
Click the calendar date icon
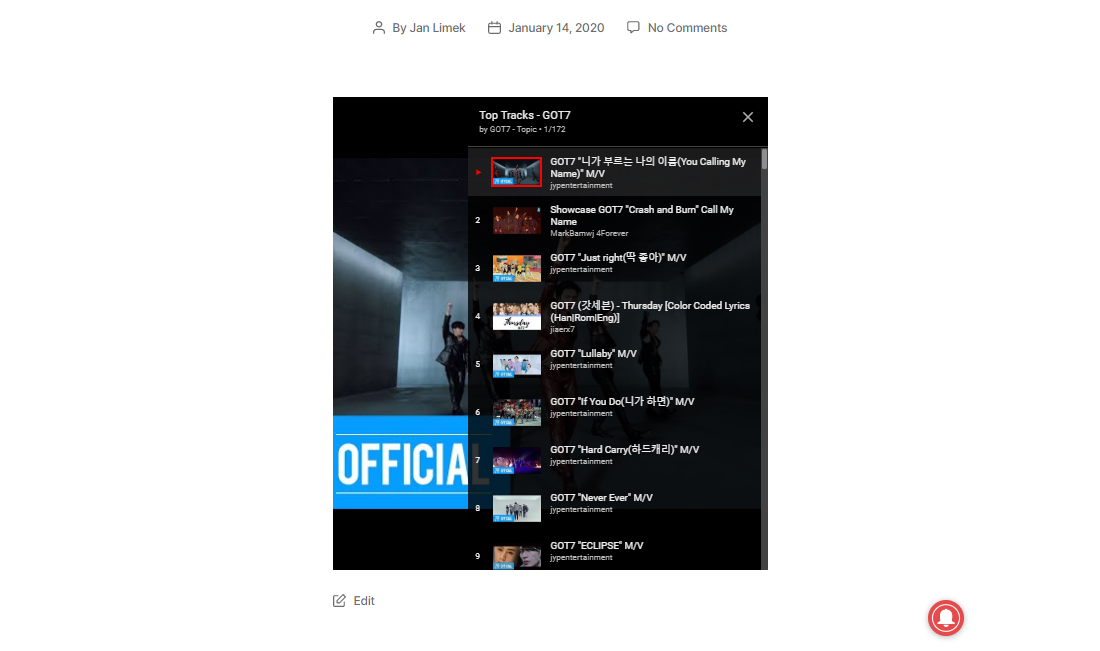(x=495, y=28)
